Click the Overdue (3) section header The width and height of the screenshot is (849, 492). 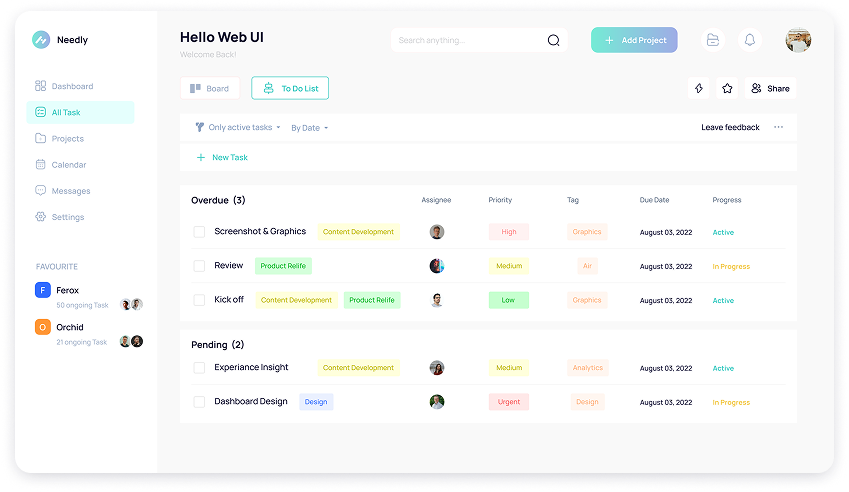coord(218,200)
